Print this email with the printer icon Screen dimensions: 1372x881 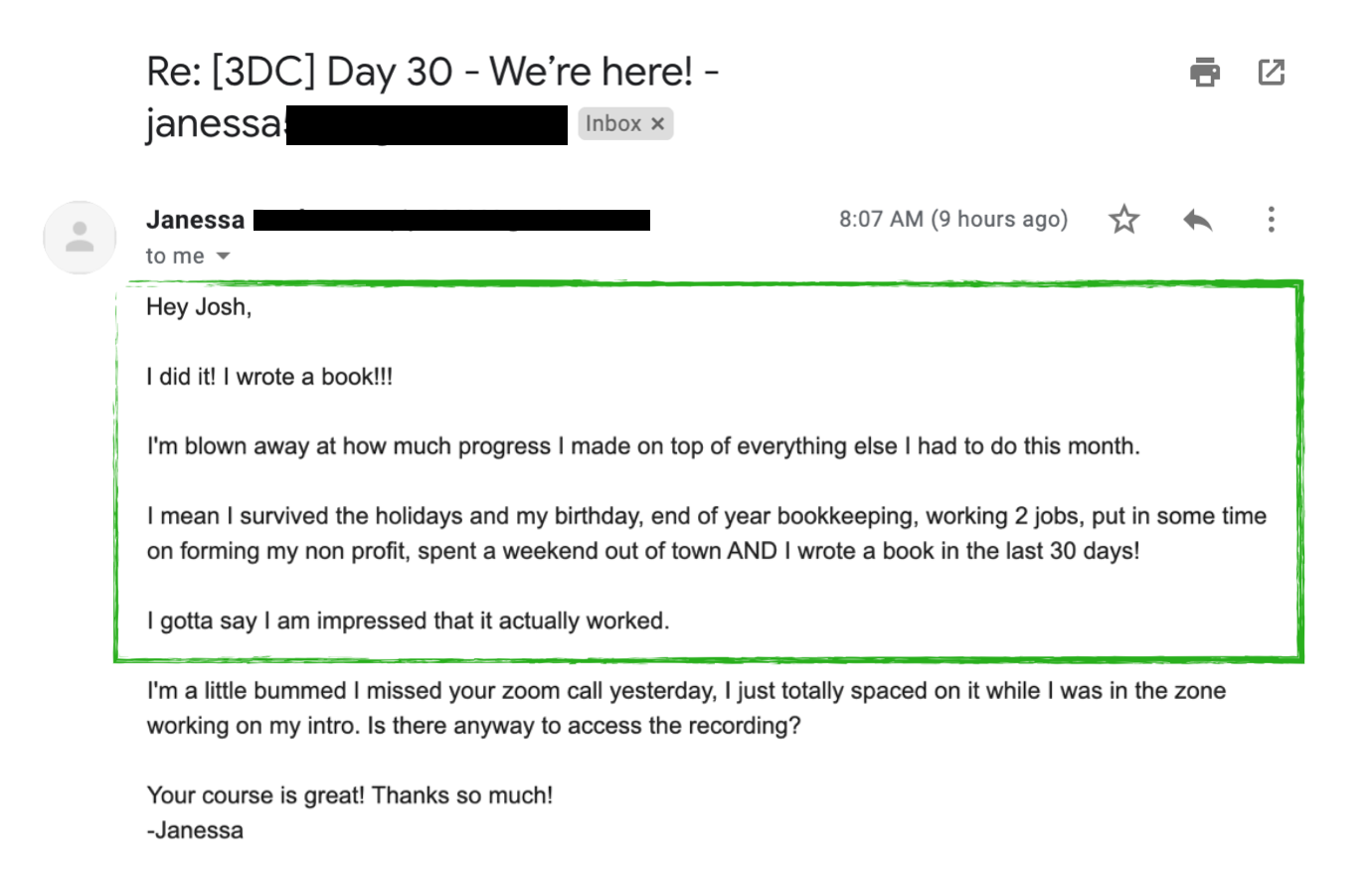[x=1205, y=73]
